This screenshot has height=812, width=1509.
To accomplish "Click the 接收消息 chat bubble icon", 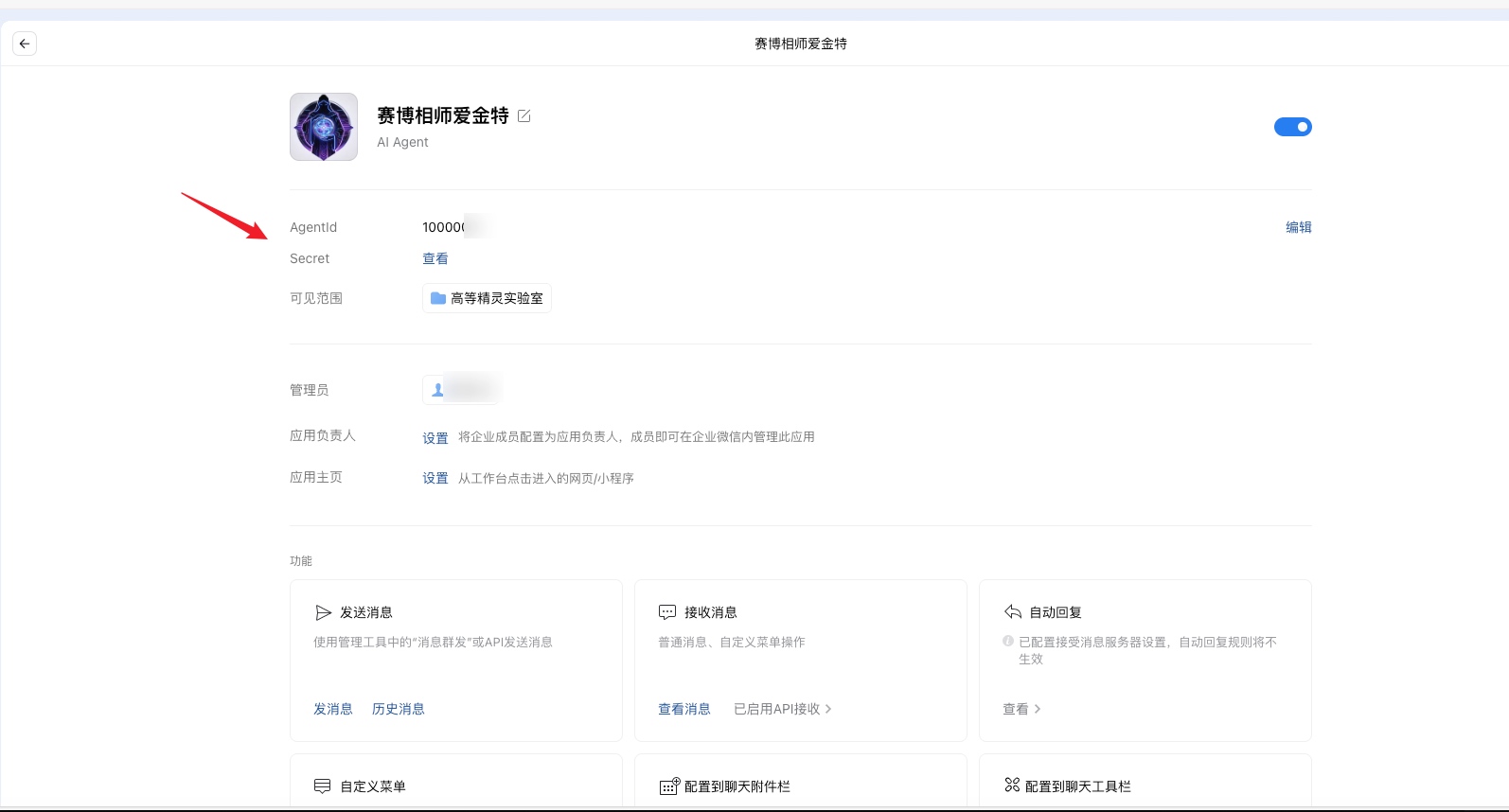I will [x=667, y=612].
